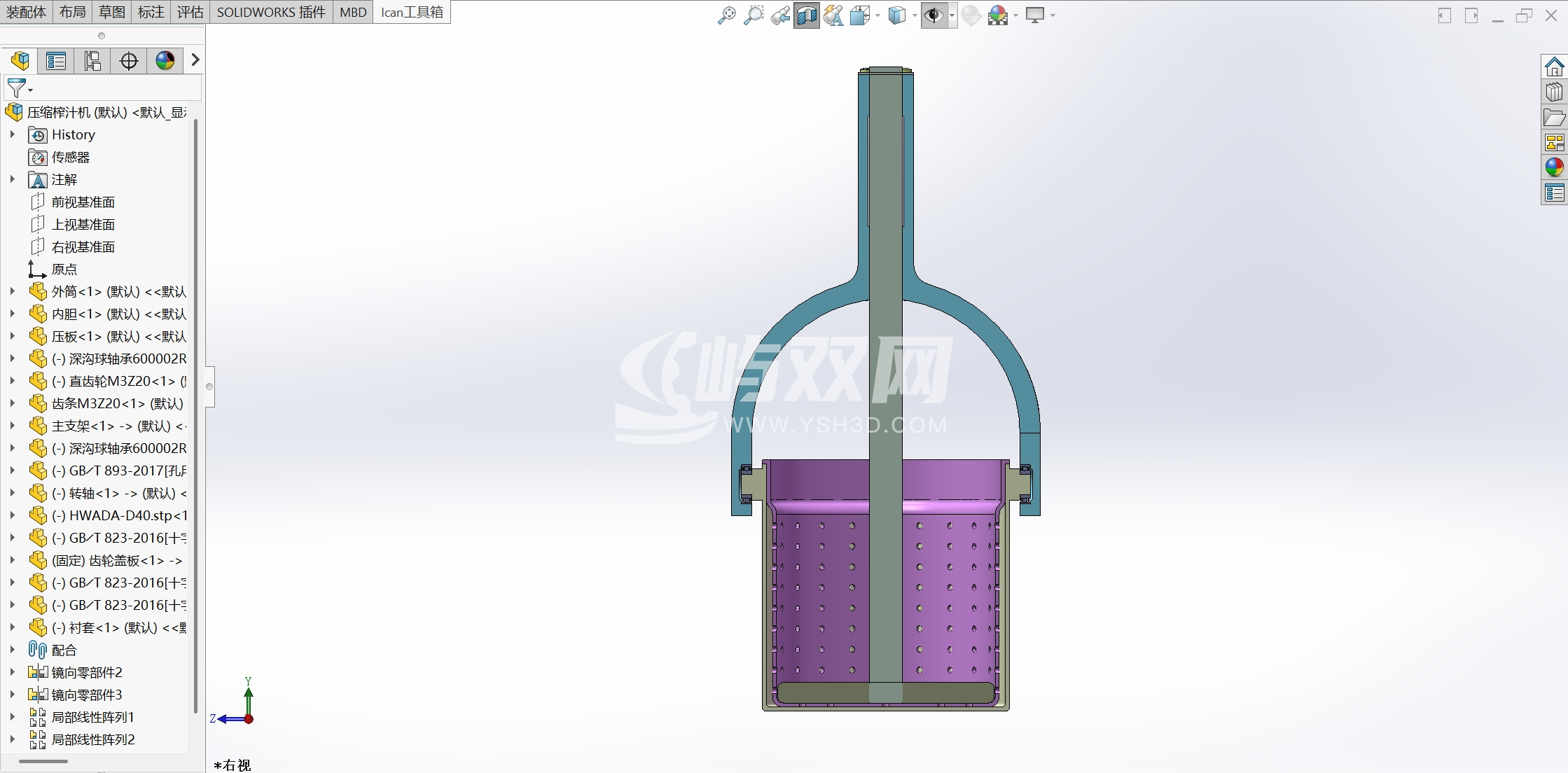This screenshot has width=1568, height=773.
Task: Click the Dynamic Annotation Views icon
Action: click(833, 15)
